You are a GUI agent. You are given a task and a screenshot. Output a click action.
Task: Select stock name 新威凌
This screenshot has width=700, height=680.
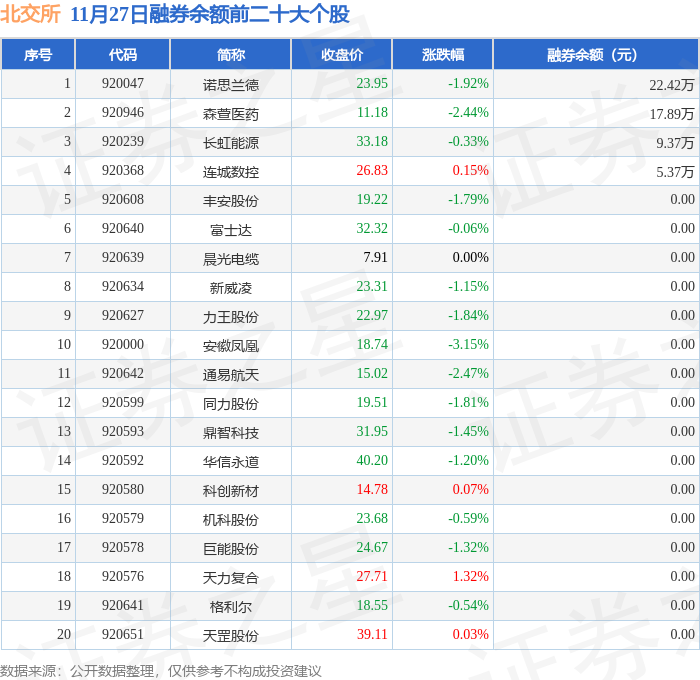pos(230,288)
